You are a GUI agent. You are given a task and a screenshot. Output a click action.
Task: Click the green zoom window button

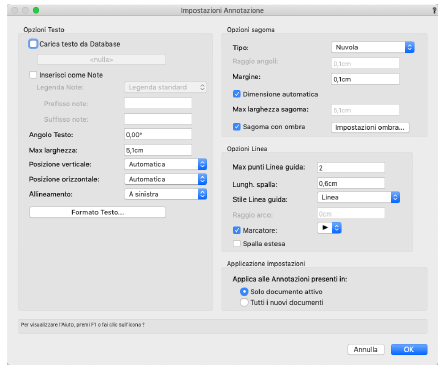[36, 10]
